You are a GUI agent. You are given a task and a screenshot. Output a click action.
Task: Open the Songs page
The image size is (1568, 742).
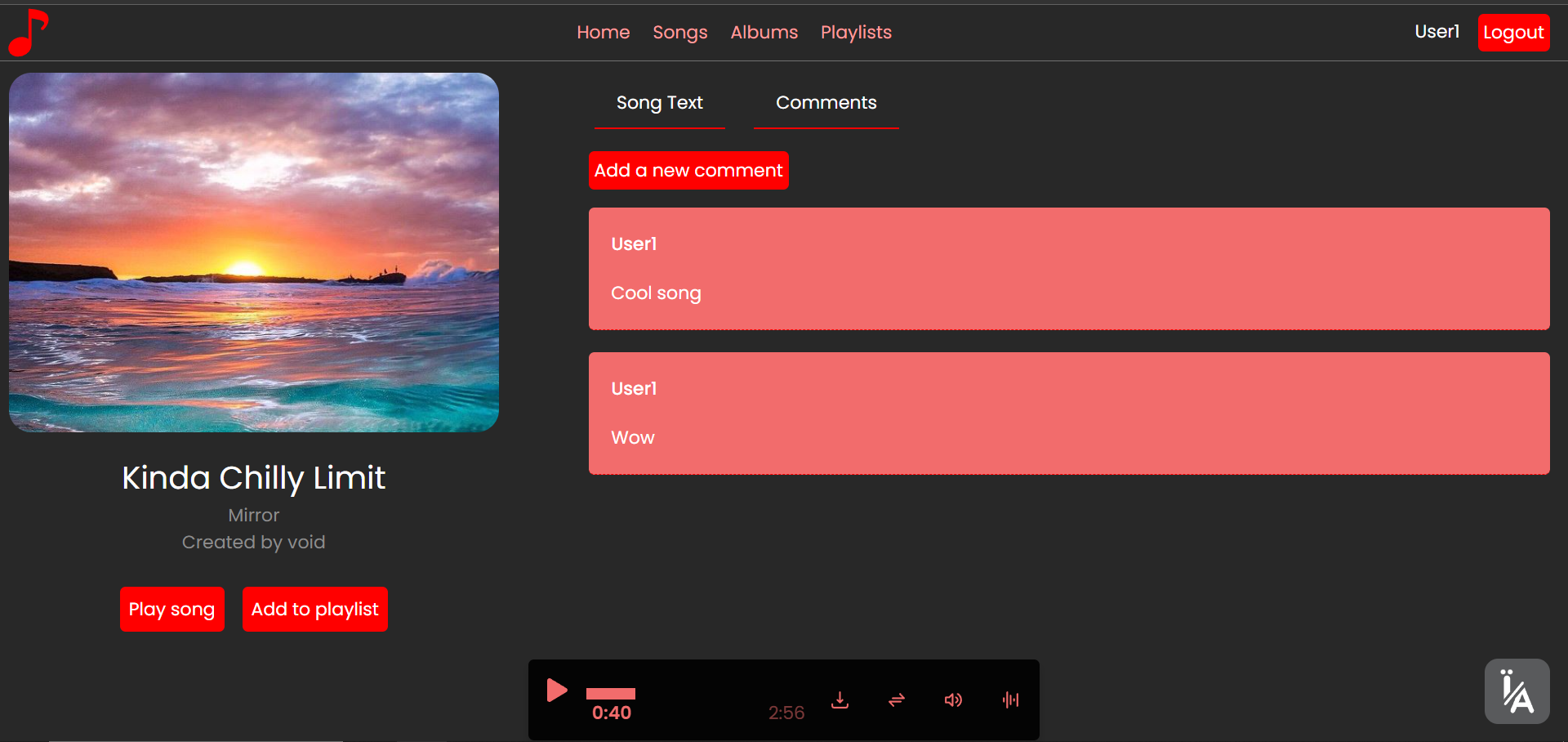coord(679,33)
